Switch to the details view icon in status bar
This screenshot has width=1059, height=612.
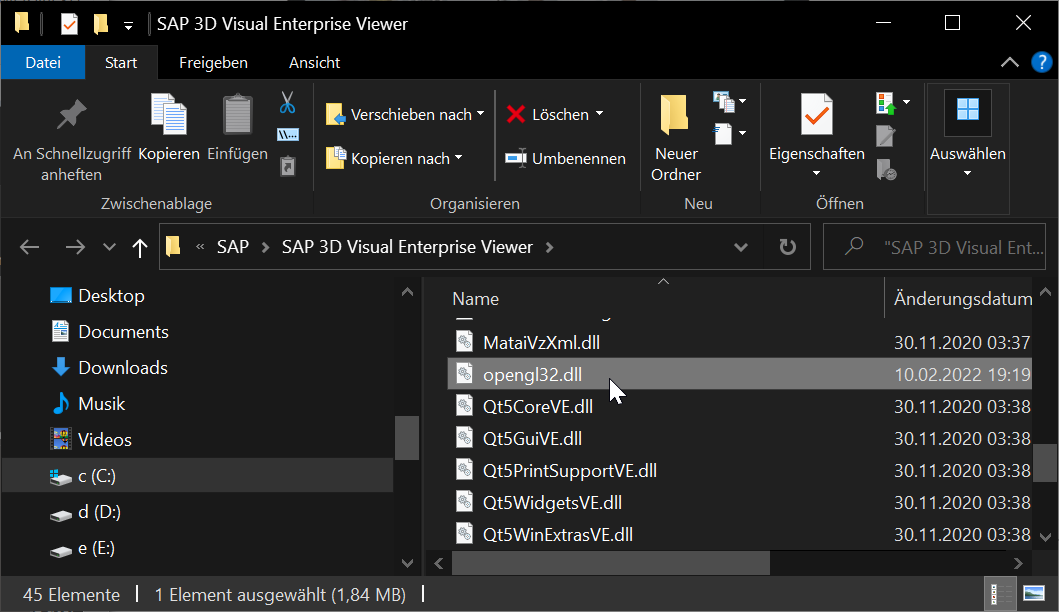point(1000,594)
